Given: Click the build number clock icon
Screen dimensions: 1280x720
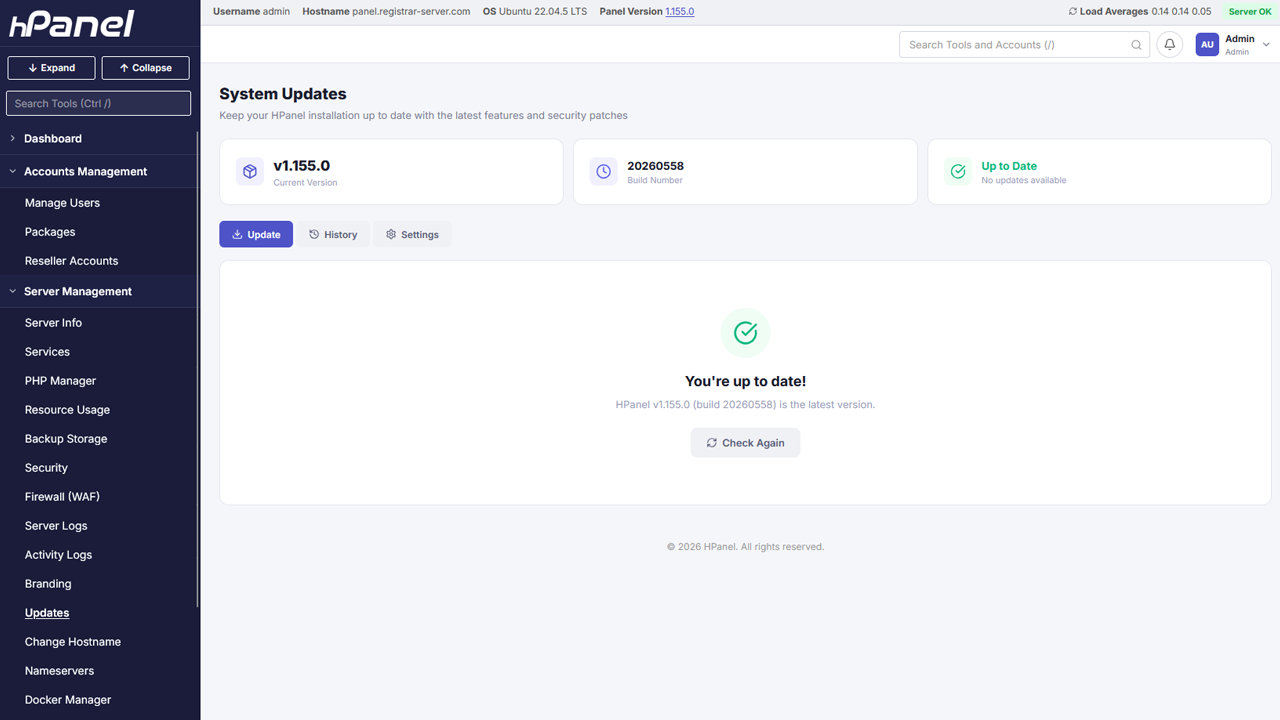Looking at the screenshot, I should [x=603, y=172].
